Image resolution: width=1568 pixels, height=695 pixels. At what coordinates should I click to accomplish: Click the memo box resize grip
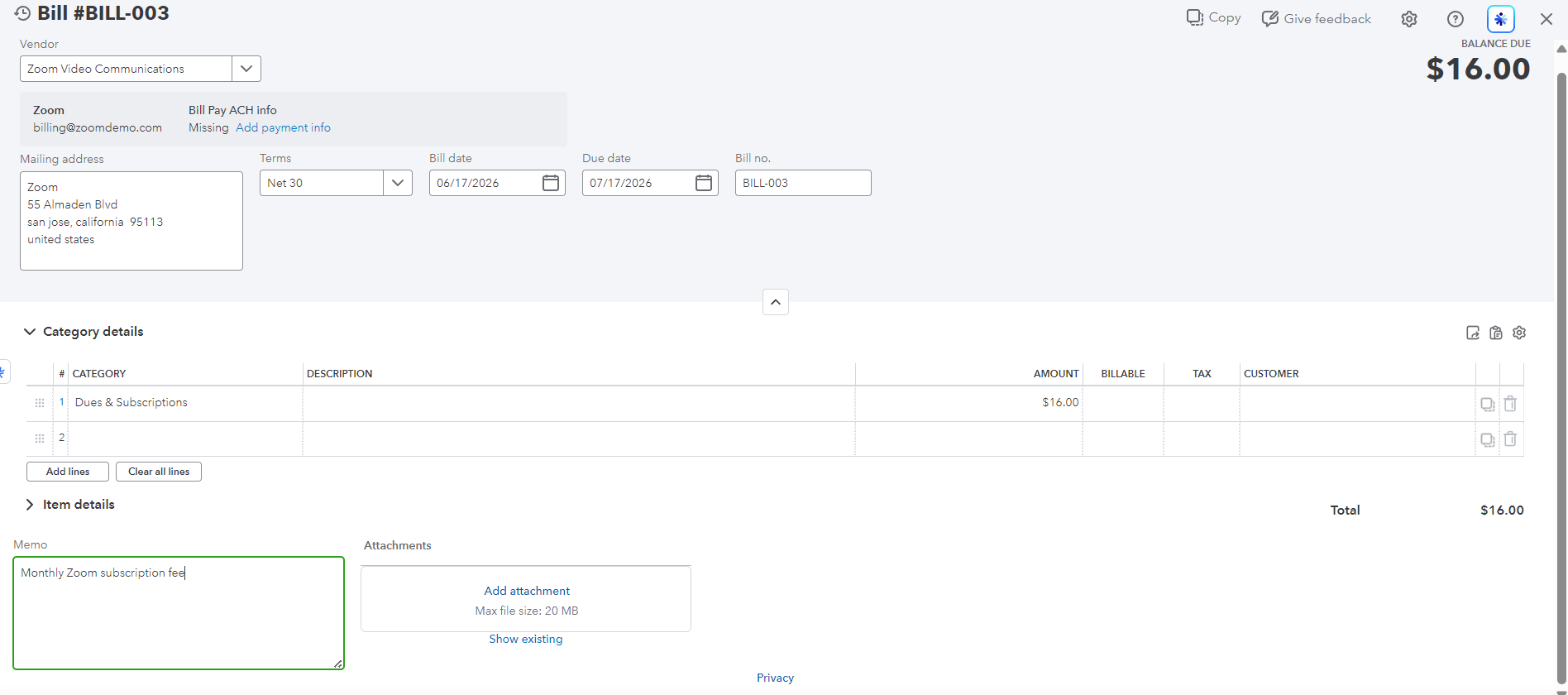point(338,664)
